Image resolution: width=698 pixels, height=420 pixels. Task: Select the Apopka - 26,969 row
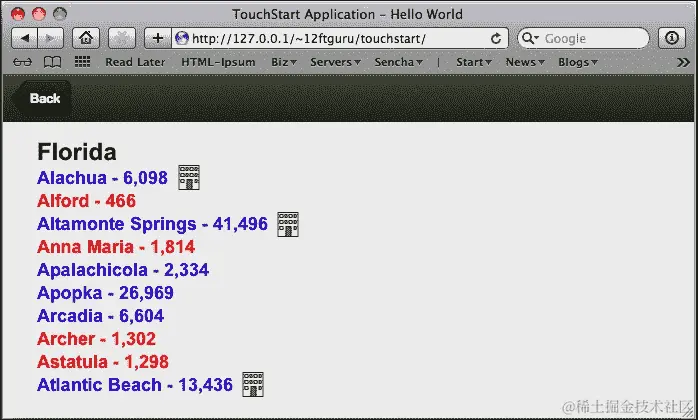click(x=105, y=293)
